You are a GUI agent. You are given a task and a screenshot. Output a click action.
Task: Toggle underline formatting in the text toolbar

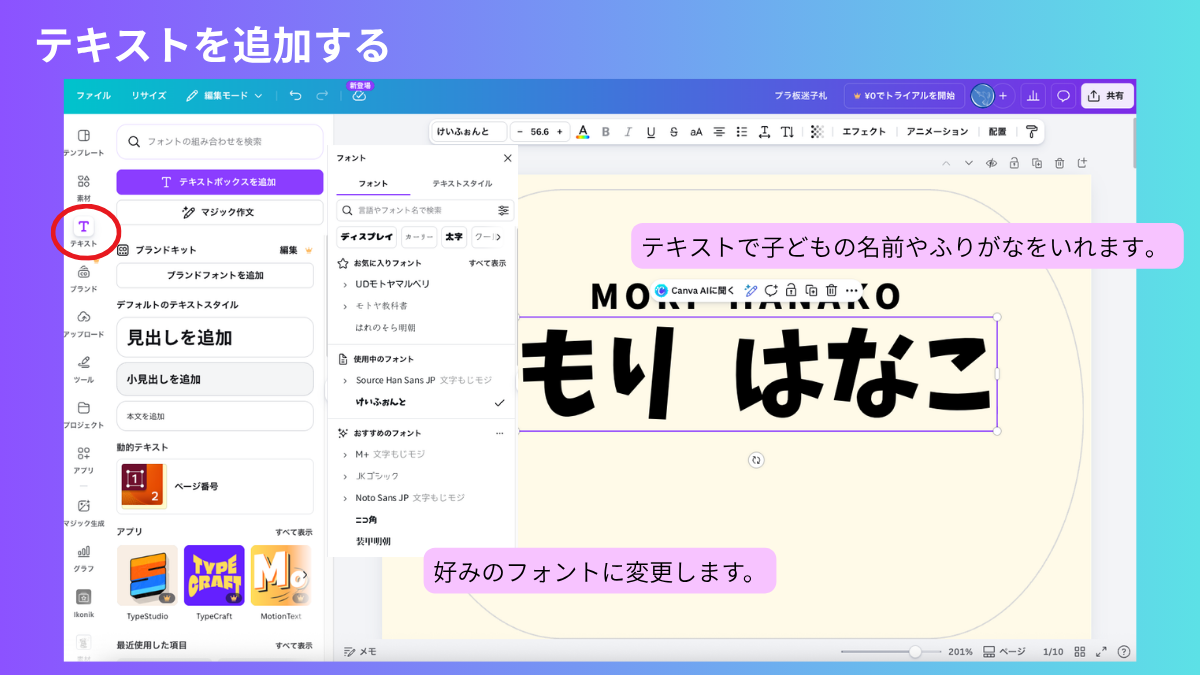click(651, 132)
